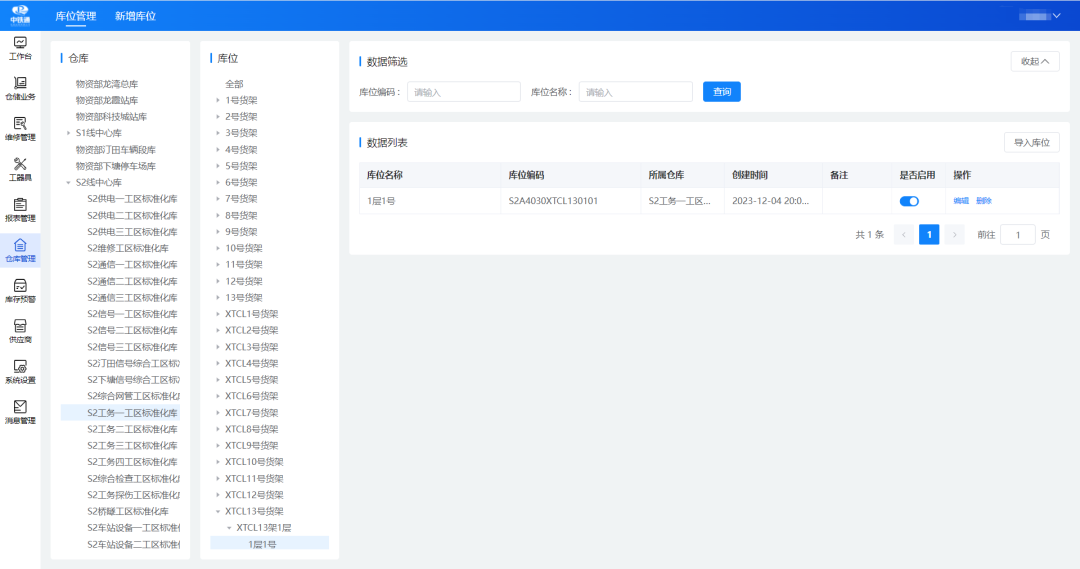Expand the S1线中心库 warehouse node
The image size is (1080, 569).
tap(68, 133)
